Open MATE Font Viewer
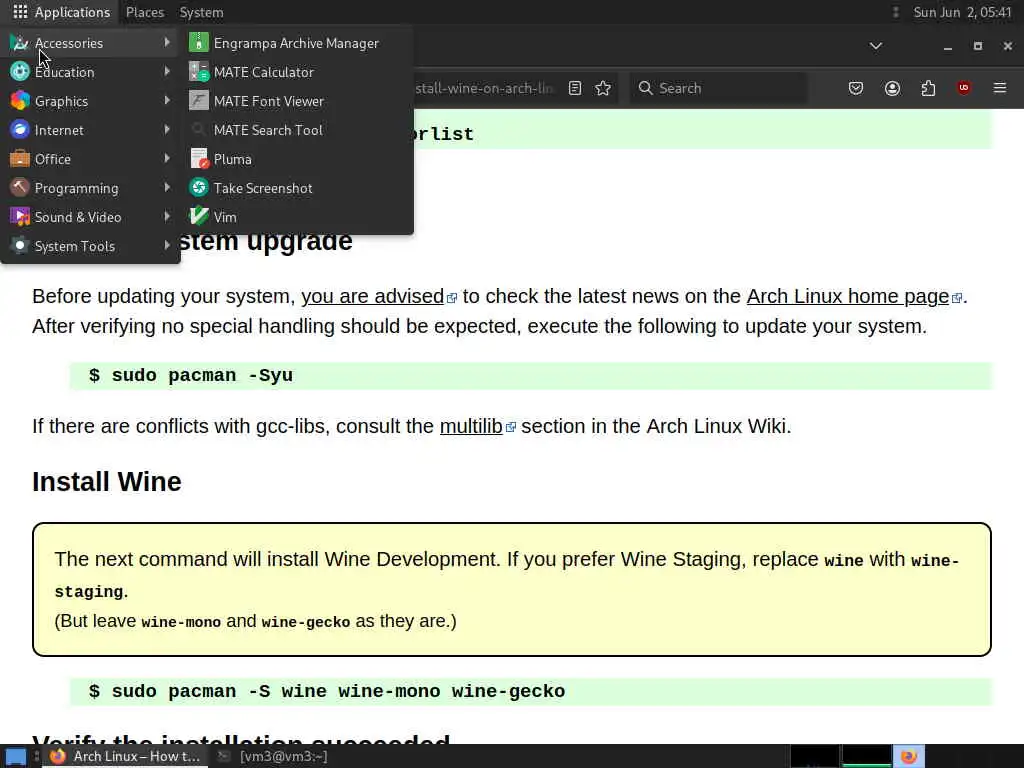The image size is (1024, 768). point(298,101)
